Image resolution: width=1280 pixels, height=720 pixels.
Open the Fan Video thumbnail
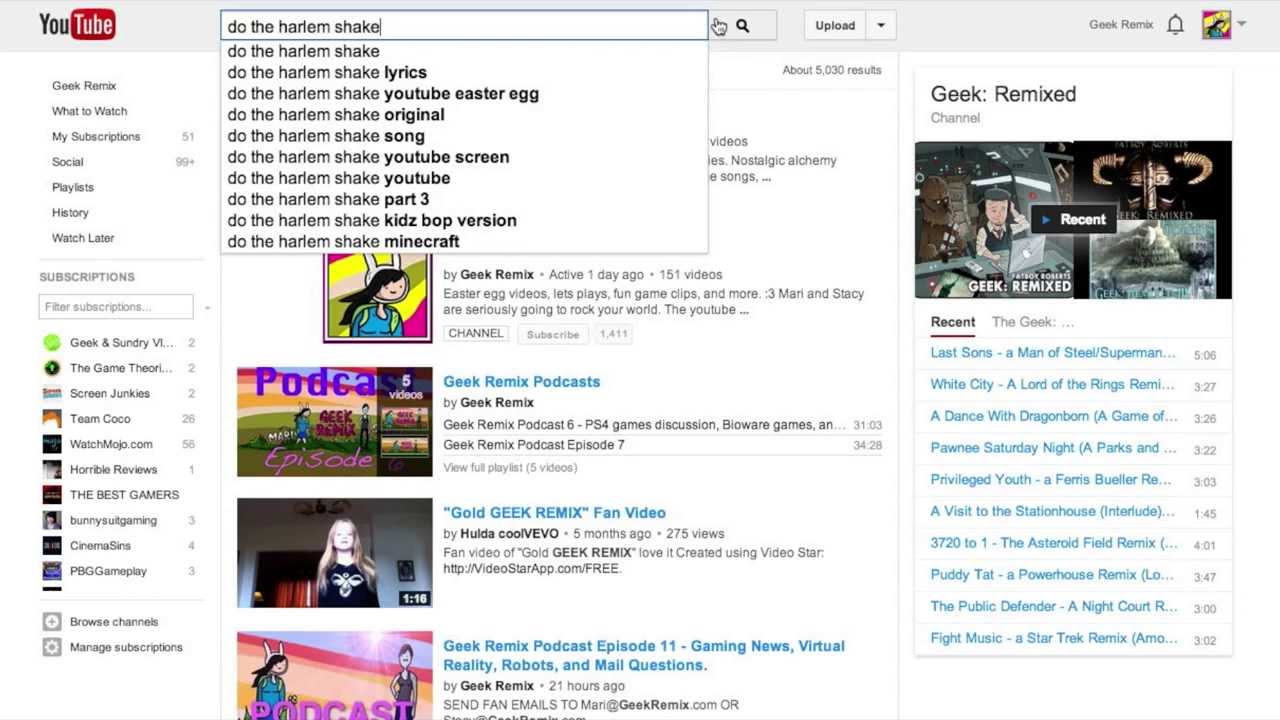[x=334, y=553]
